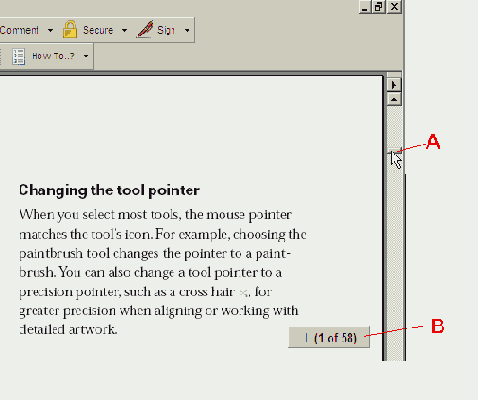
Task: Click the red pen Sign icon
Action: [x=145, y=29]
